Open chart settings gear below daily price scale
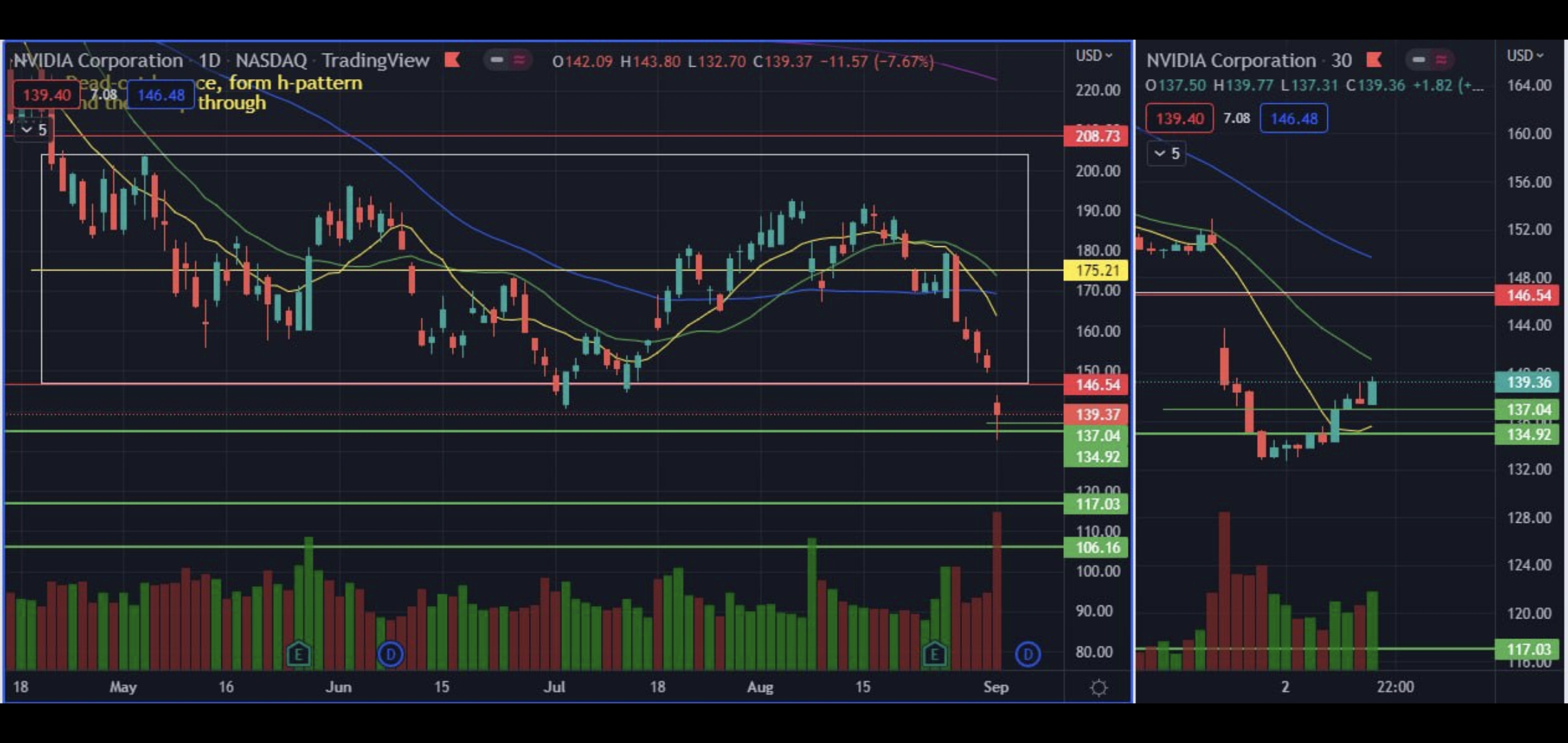Image resolution: width=1568 pixels, height=743 pixels. (x=1098, y=687)
